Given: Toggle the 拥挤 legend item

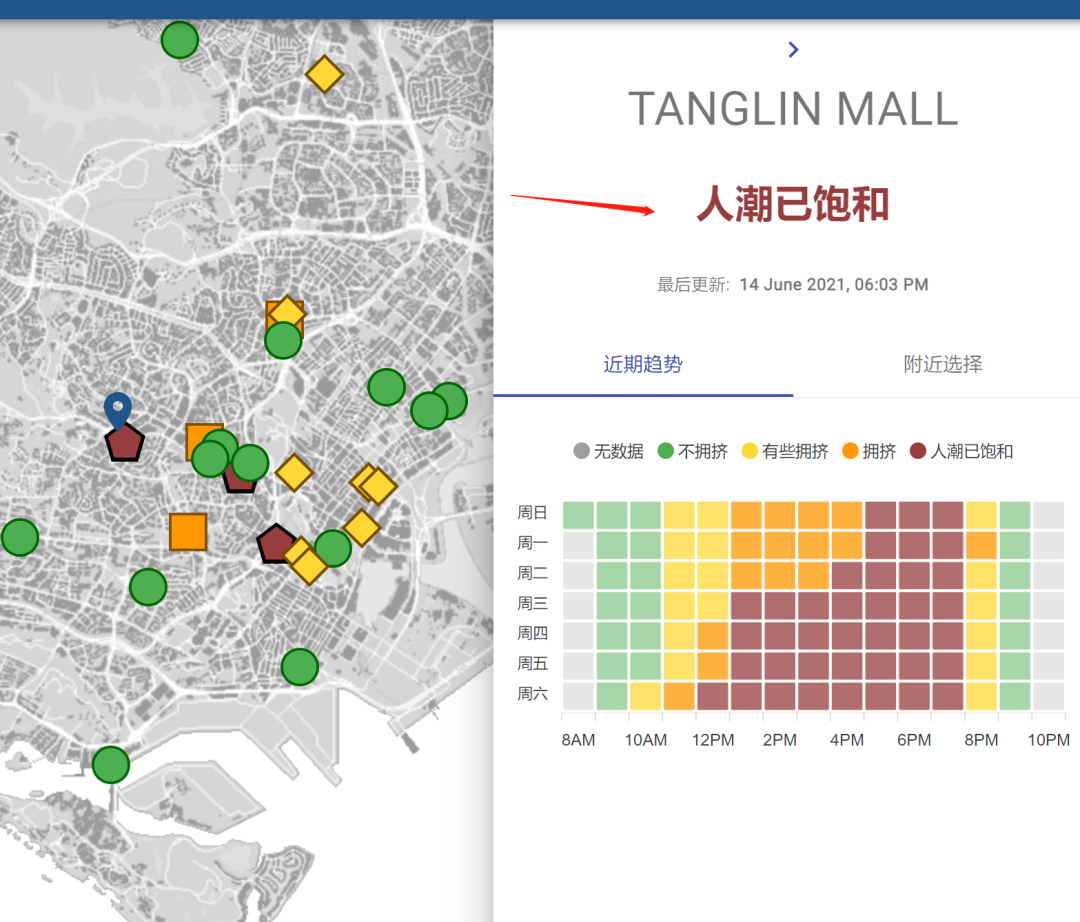Looking at the screenshot, I should [869, 451].
